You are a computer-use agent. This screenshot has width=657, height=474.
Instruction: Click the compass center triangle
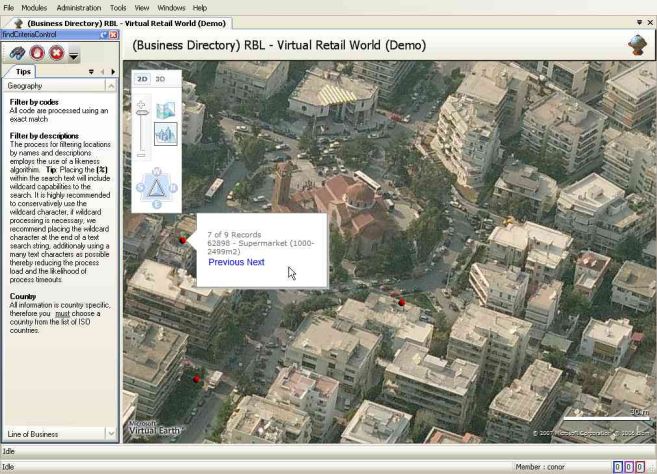[157, 188]
